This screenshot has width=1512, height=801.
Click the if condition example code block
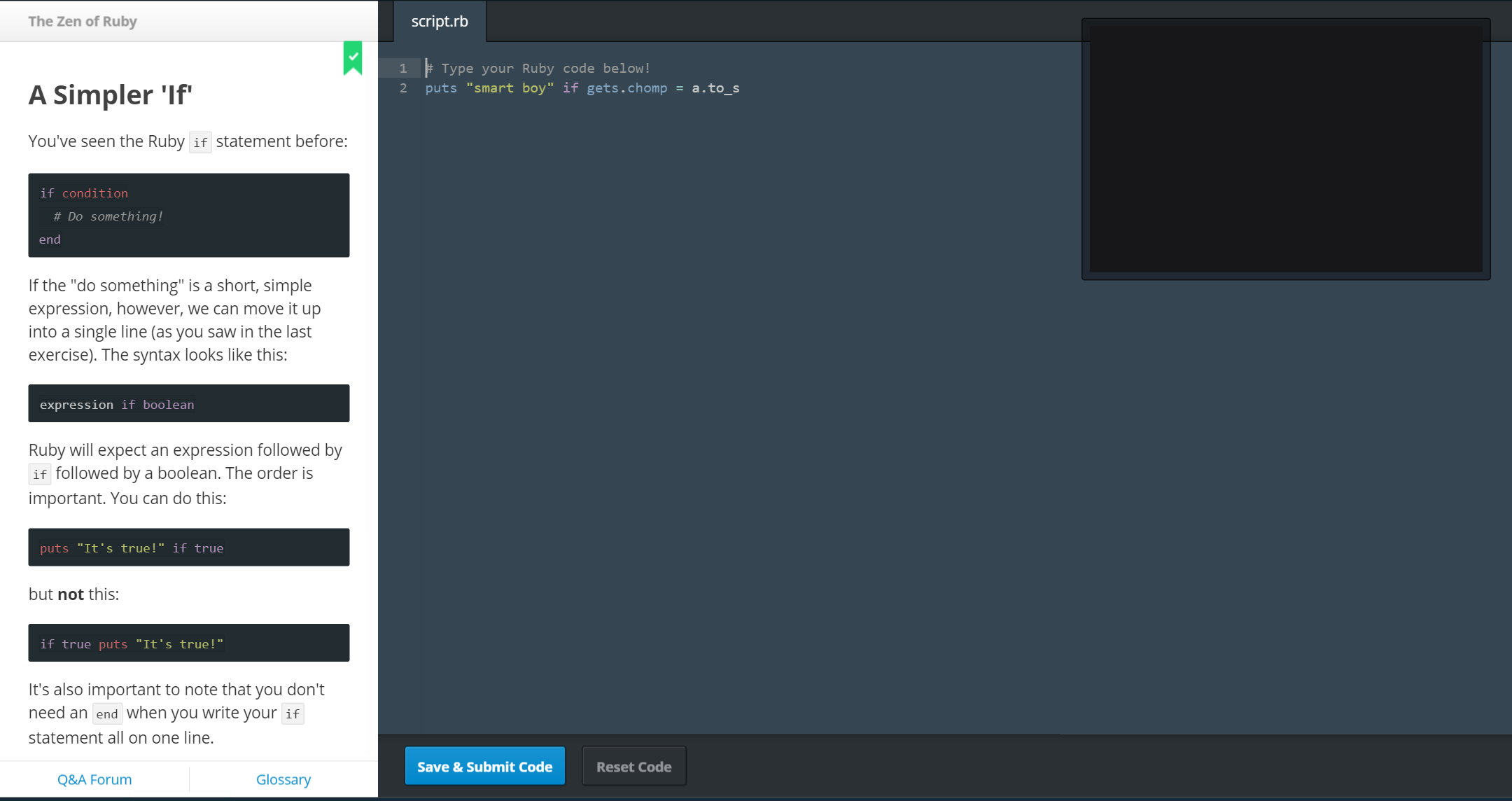point(188,215)
